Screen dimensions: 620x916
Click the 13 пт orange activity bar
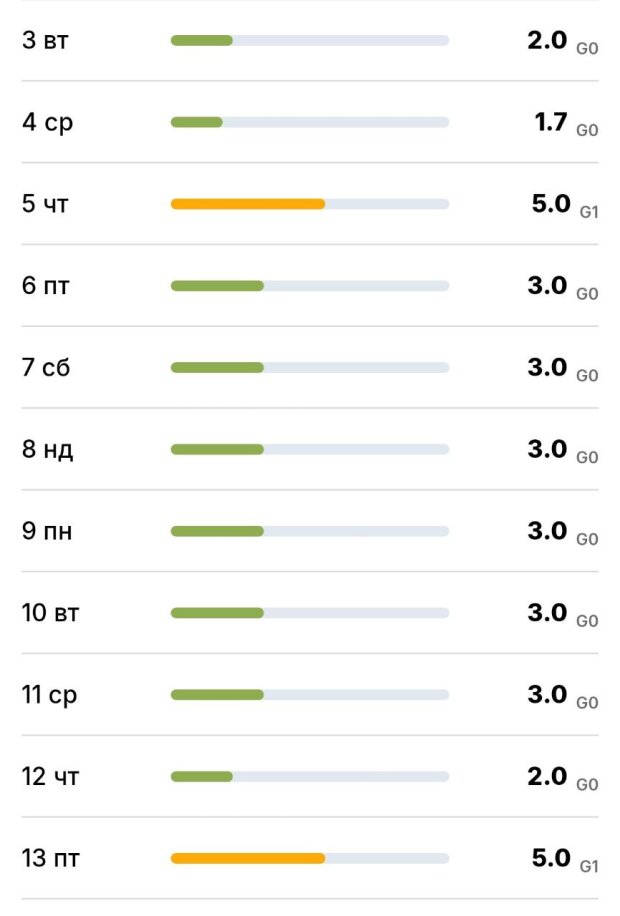[248, 858]
